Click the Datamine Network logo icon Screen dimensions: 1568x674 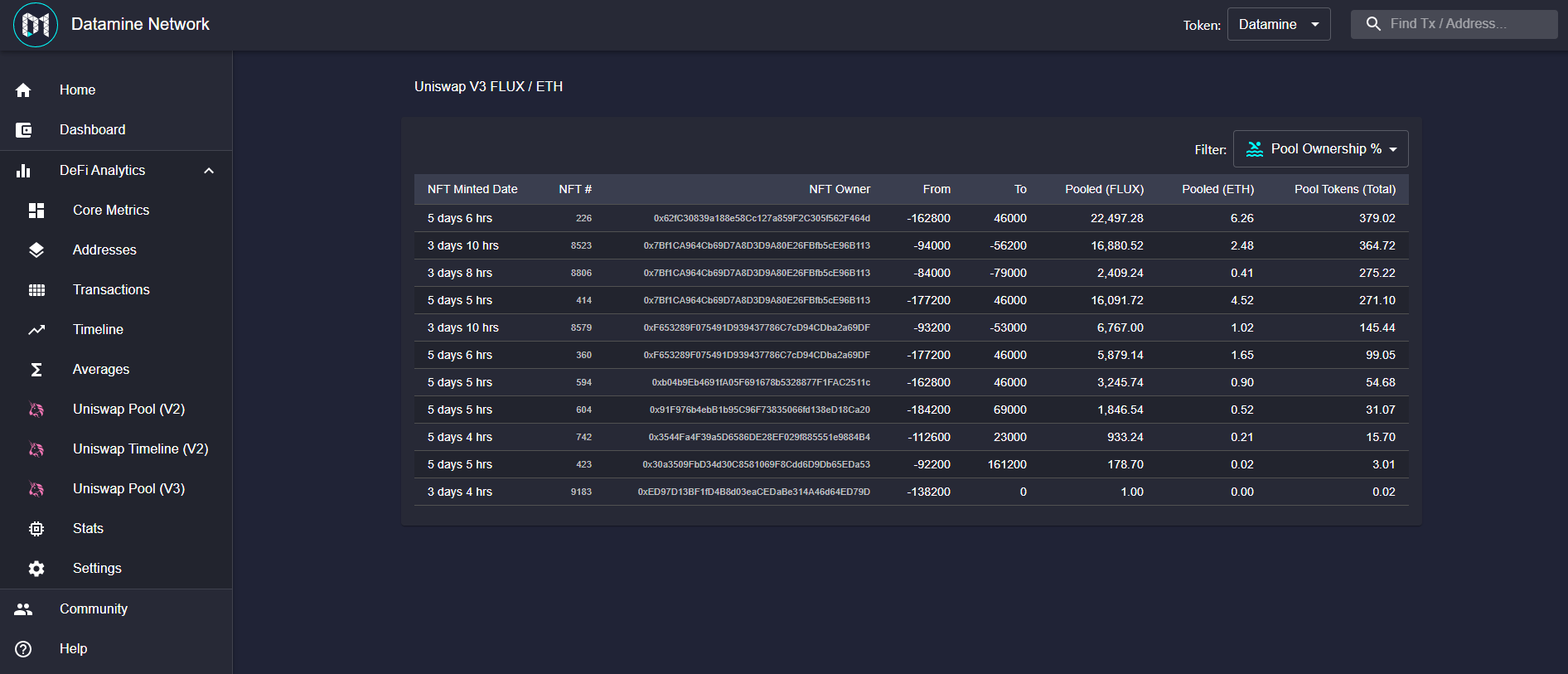pos(36,25)
